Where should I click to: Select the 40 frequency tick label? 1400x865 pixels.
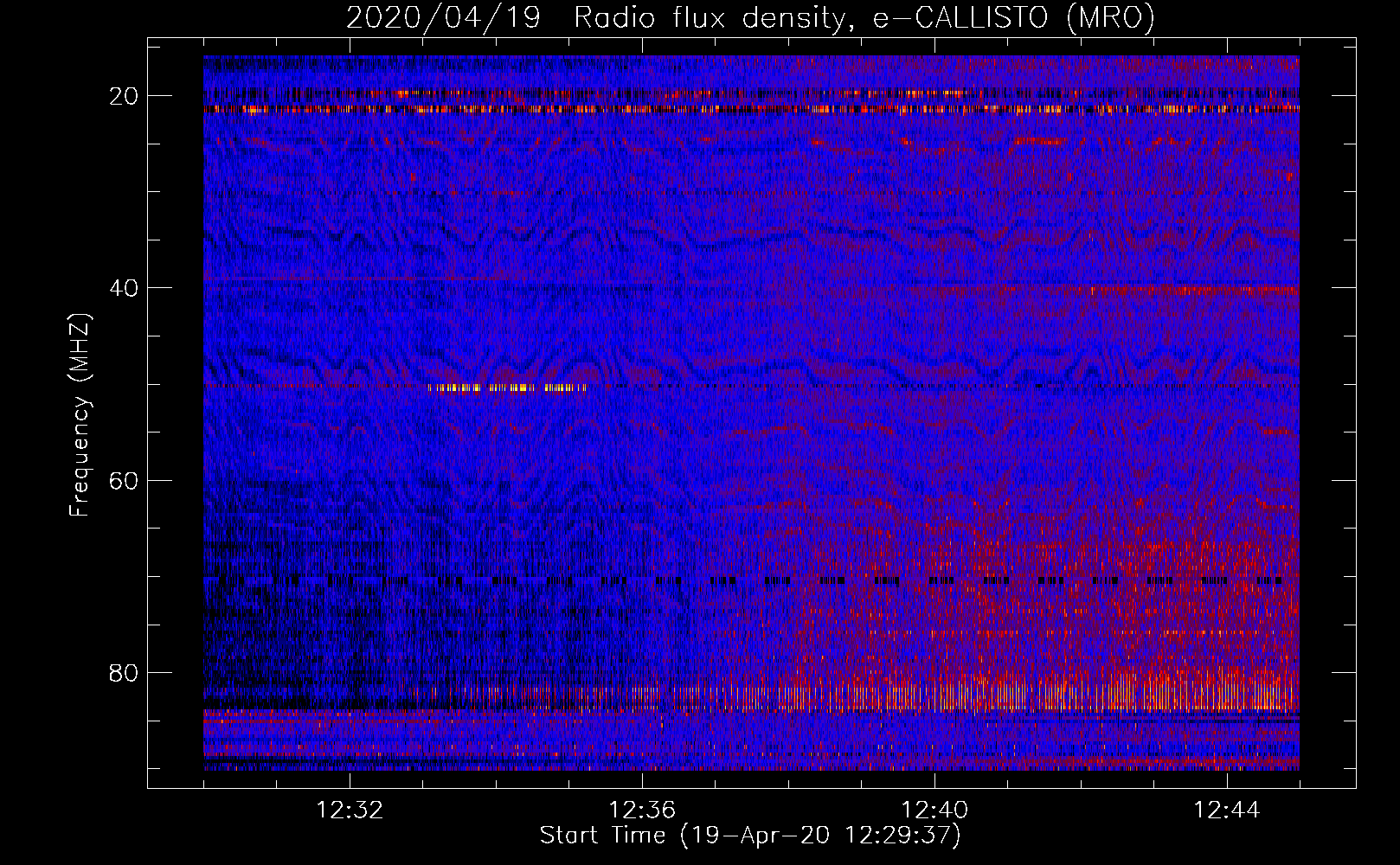click(x=124, y=288)
